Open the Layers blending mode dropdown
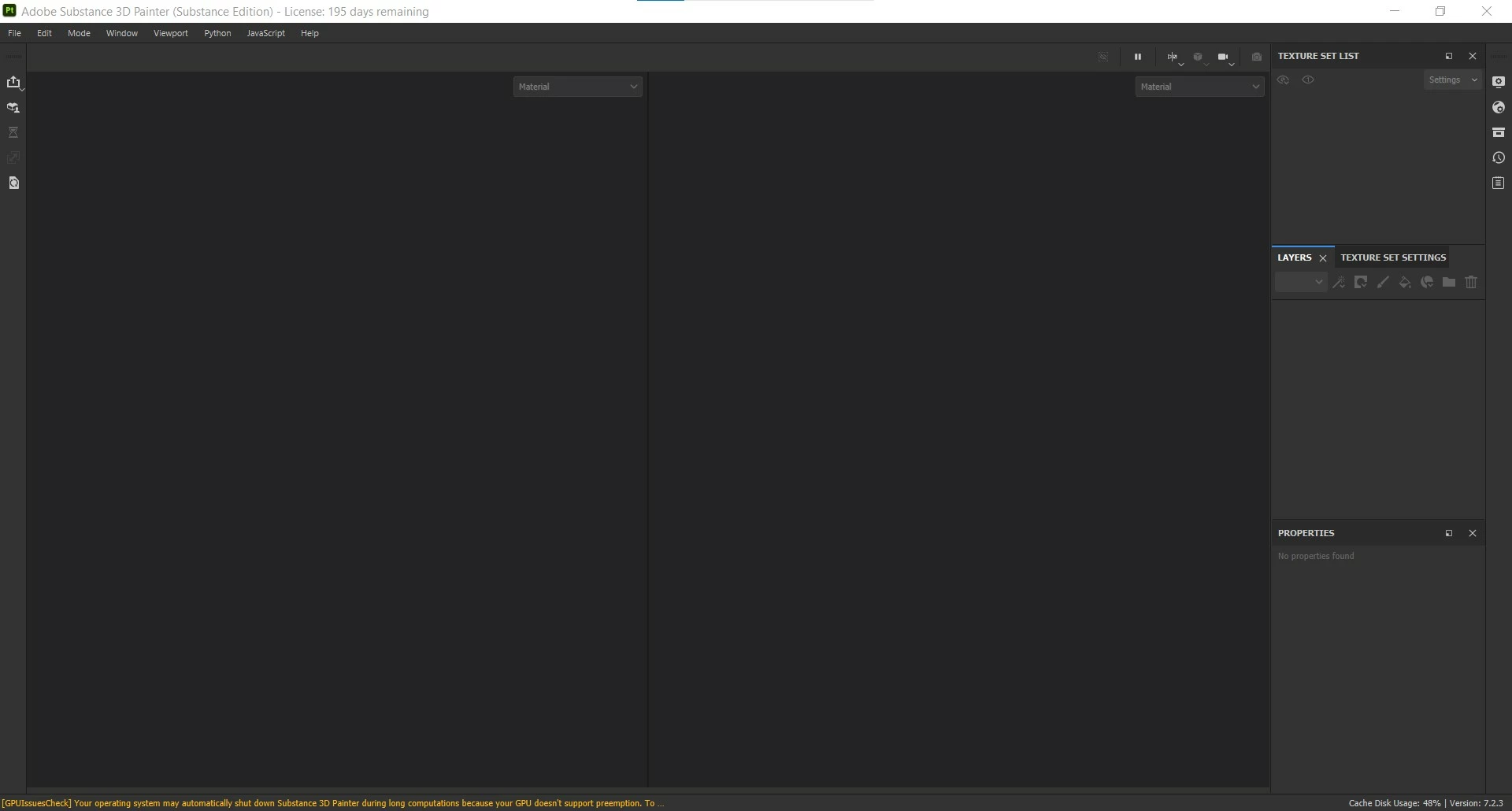The image size is (1512, 811). tap(1301, 282)
